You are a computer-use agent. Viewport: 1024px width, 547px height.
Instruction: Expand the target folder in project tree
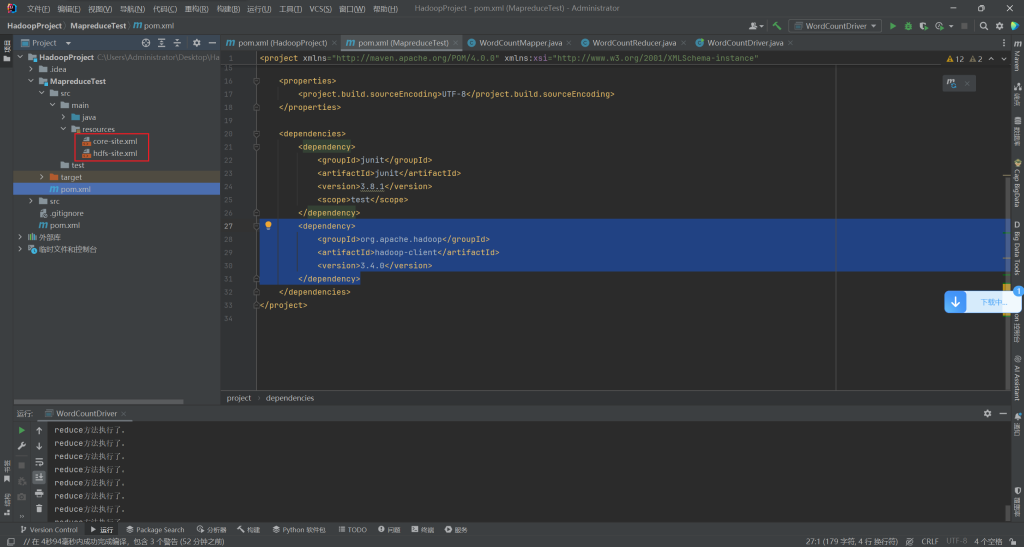tap(41, 177)
